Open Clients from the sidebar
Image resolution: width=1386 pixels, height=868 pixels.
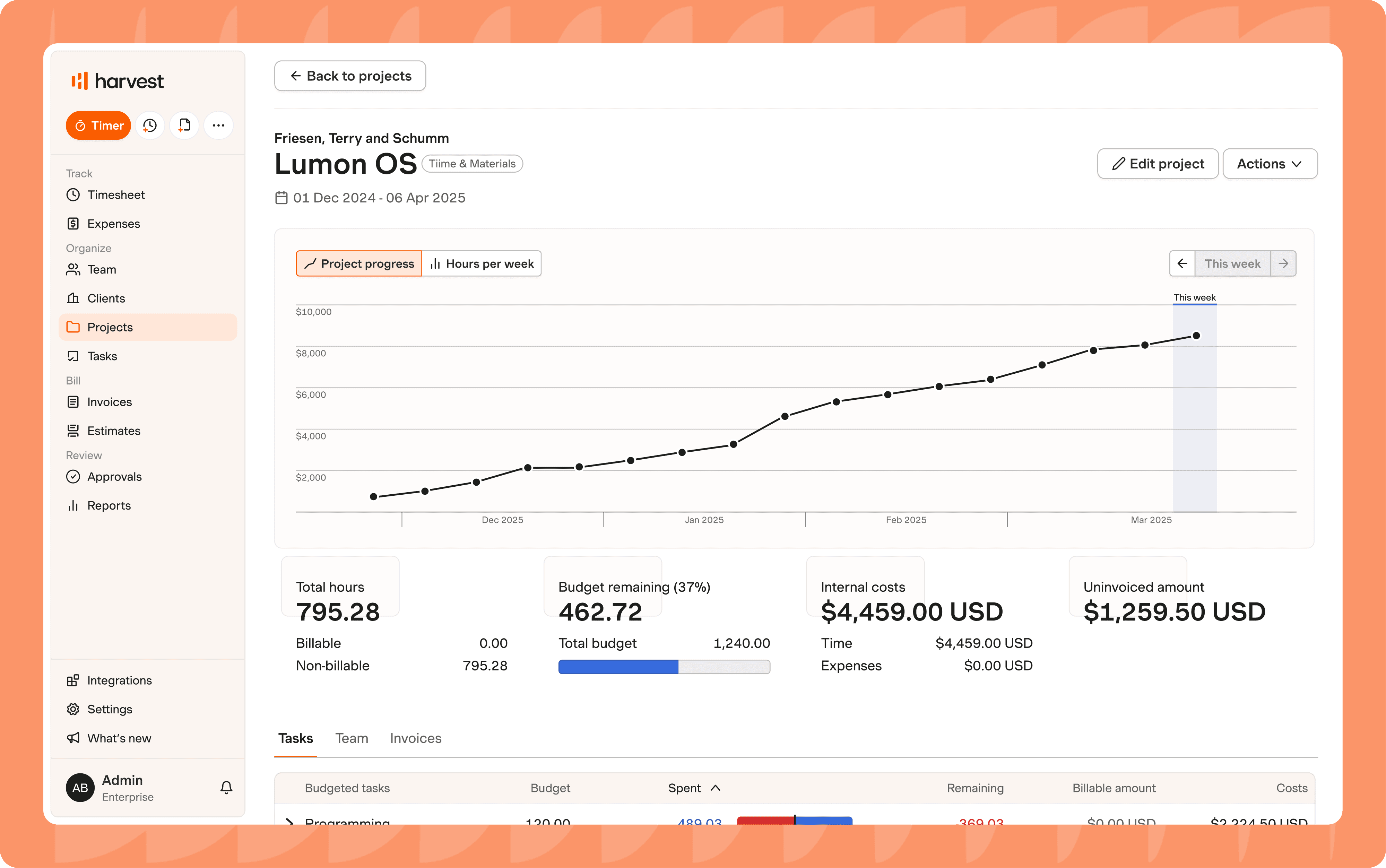point(148,298)
